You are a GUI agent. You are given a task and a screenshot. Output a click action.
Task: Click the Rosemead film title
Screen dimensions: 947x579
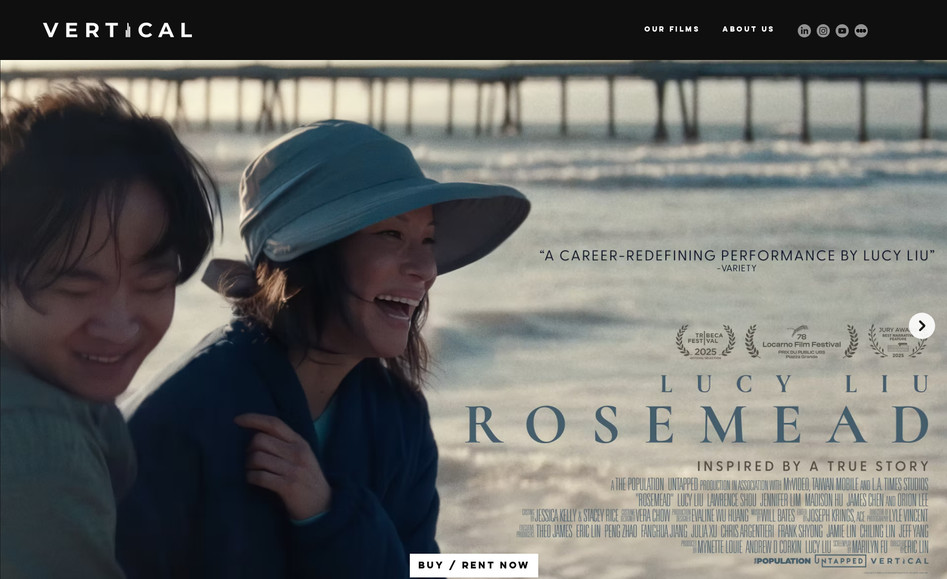click(x=698, y=424)
